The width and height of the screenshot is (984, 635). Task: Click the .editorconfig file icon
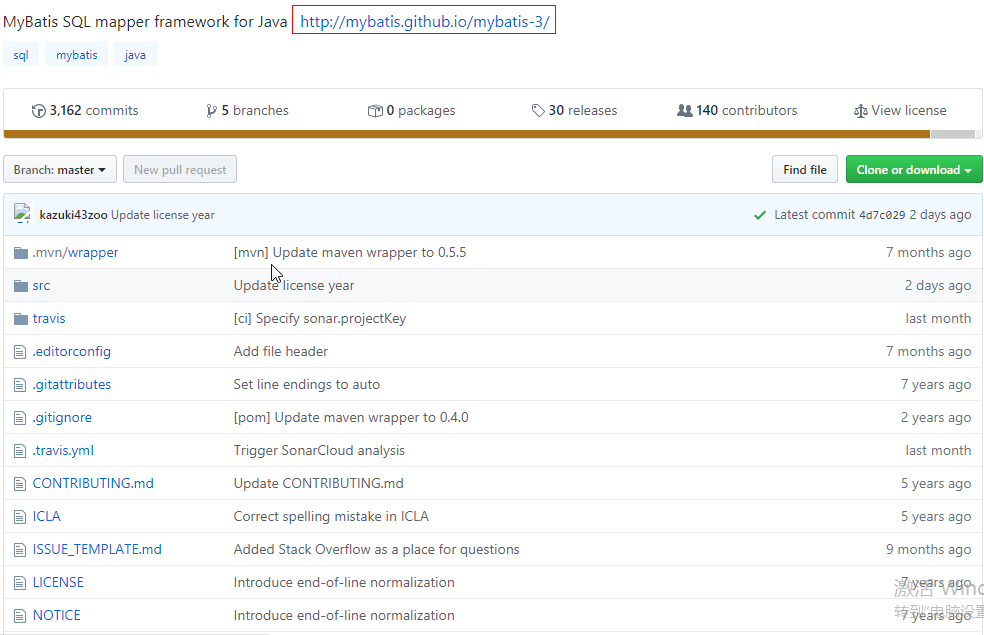click(20, 352)
